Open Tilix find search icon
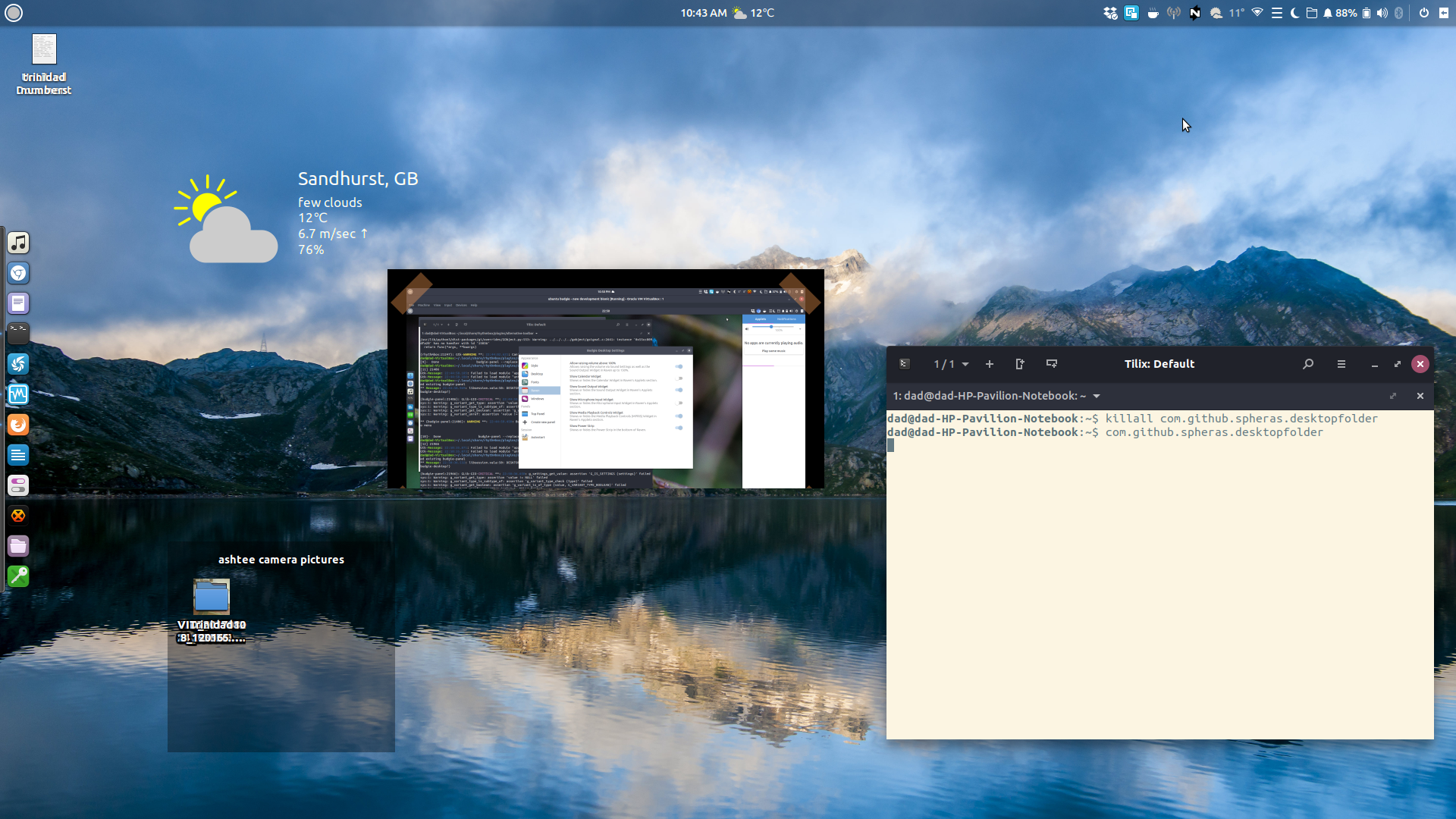The height and width of the screenshot is (819, 1456). coord(1308,364)
